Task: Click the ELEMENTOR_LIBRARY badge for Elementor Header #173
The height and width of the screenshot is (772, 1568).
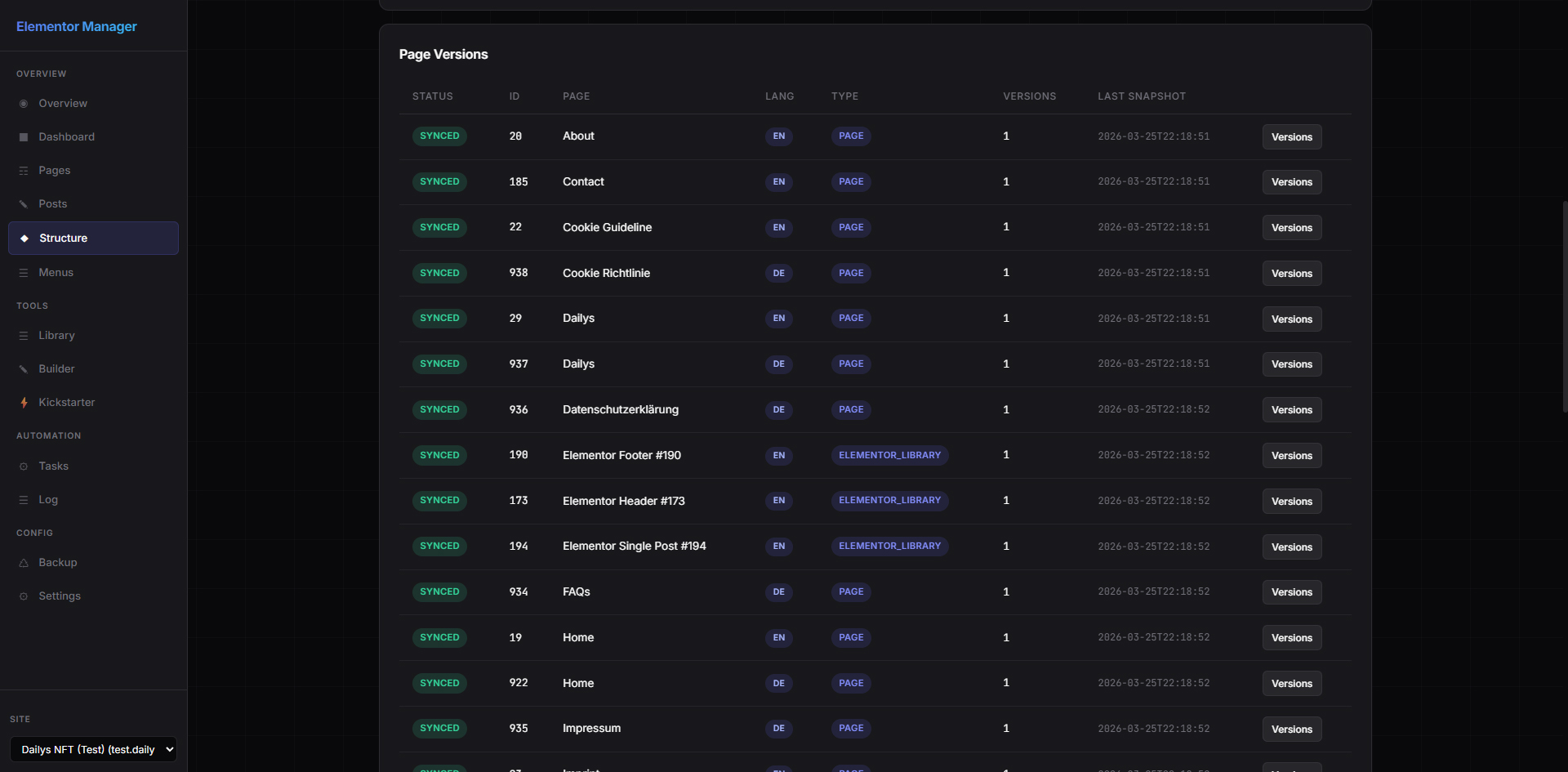Action: click(x=889, y=501)
